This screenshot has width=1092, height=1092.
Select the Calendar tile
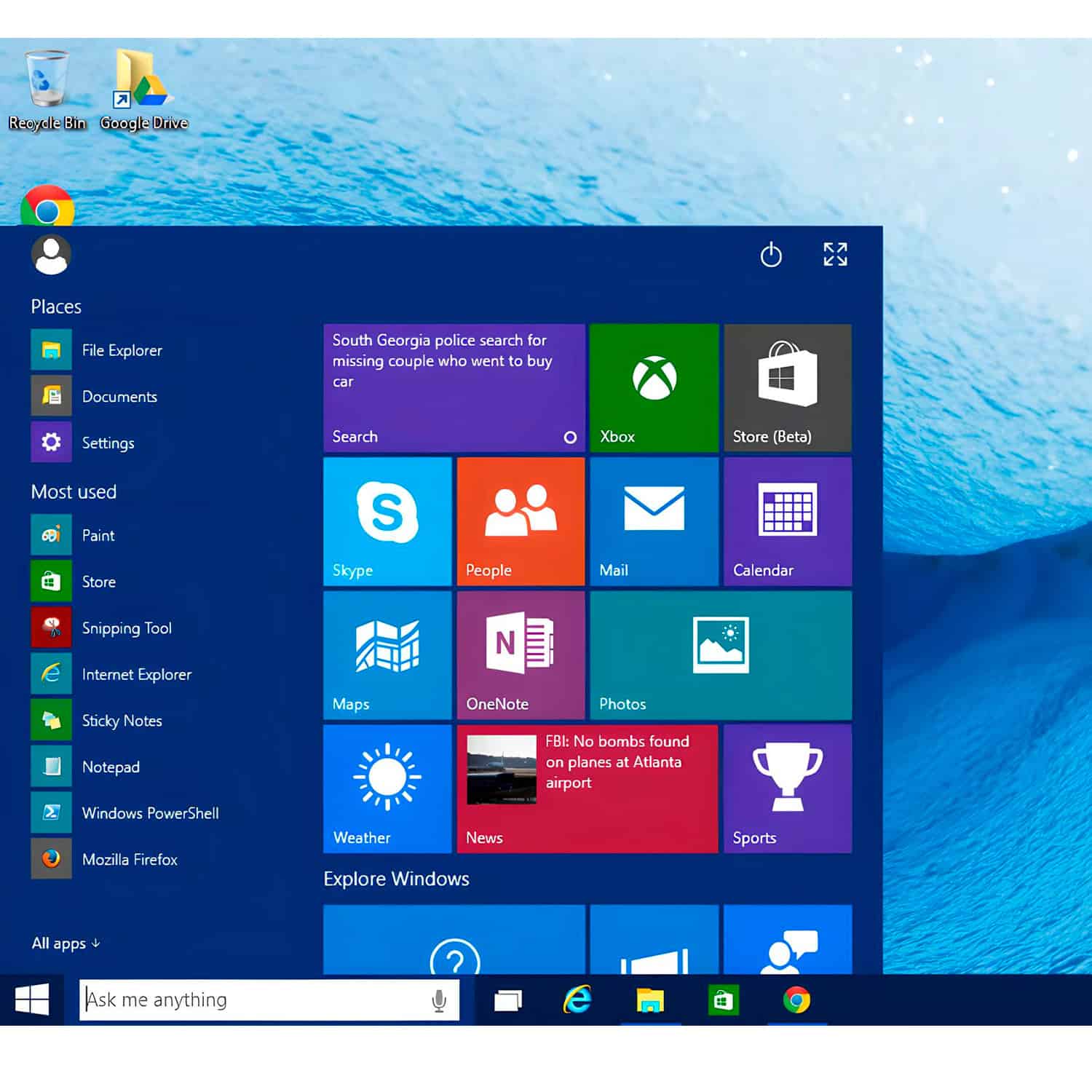(x=786, y=521)
